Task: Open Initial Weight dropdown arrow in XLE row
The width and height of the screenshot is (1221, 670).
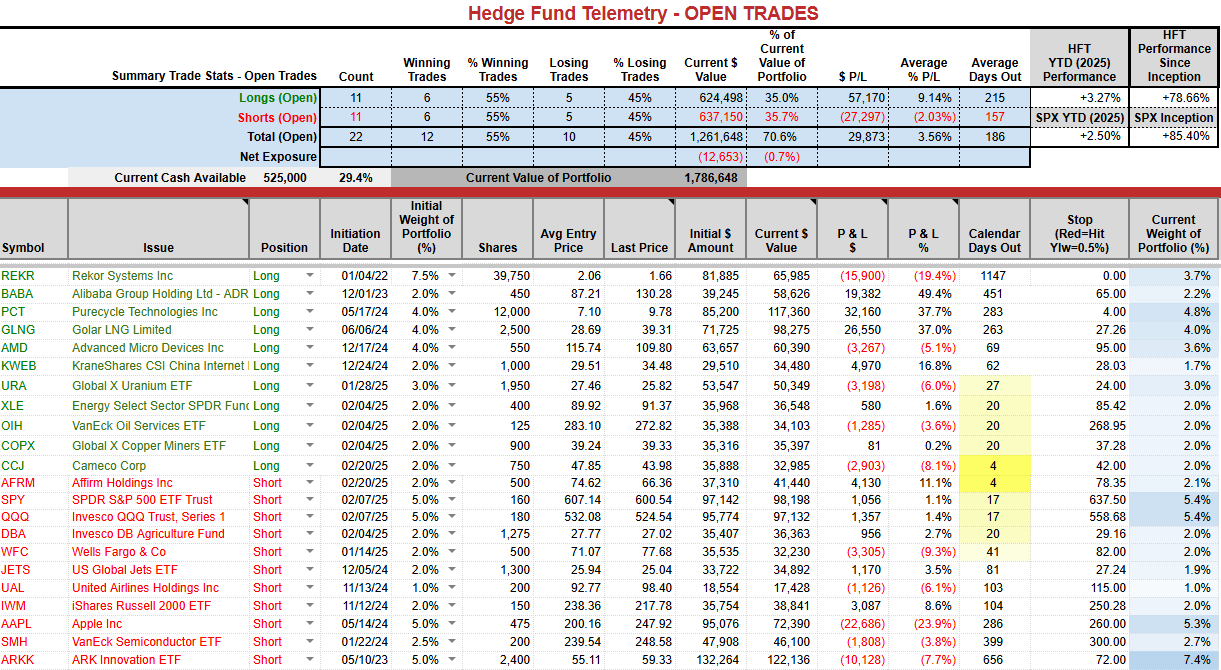Action: click(453, 406)
